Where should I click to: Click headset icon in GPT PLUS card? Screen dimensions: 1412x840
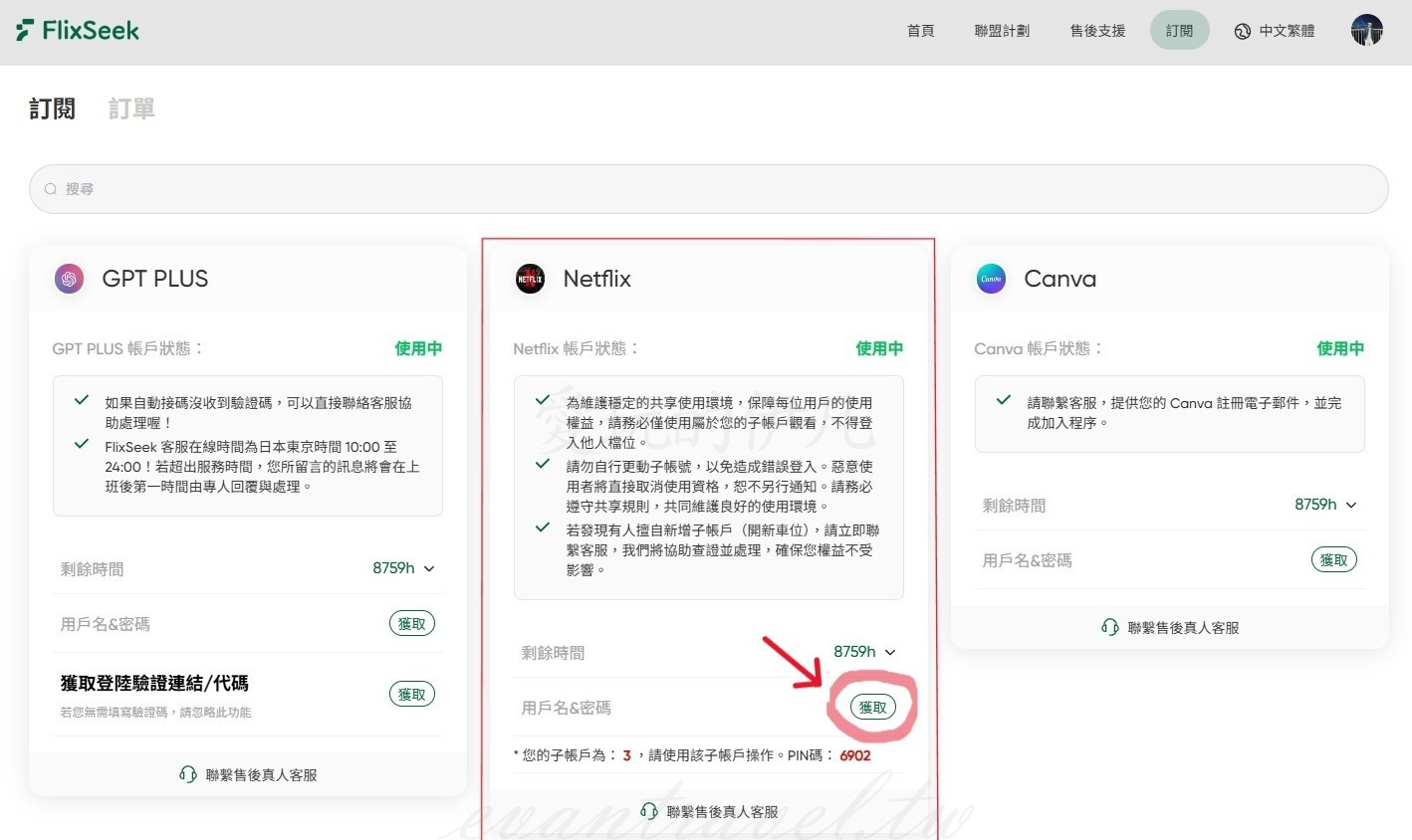[187, 774]
